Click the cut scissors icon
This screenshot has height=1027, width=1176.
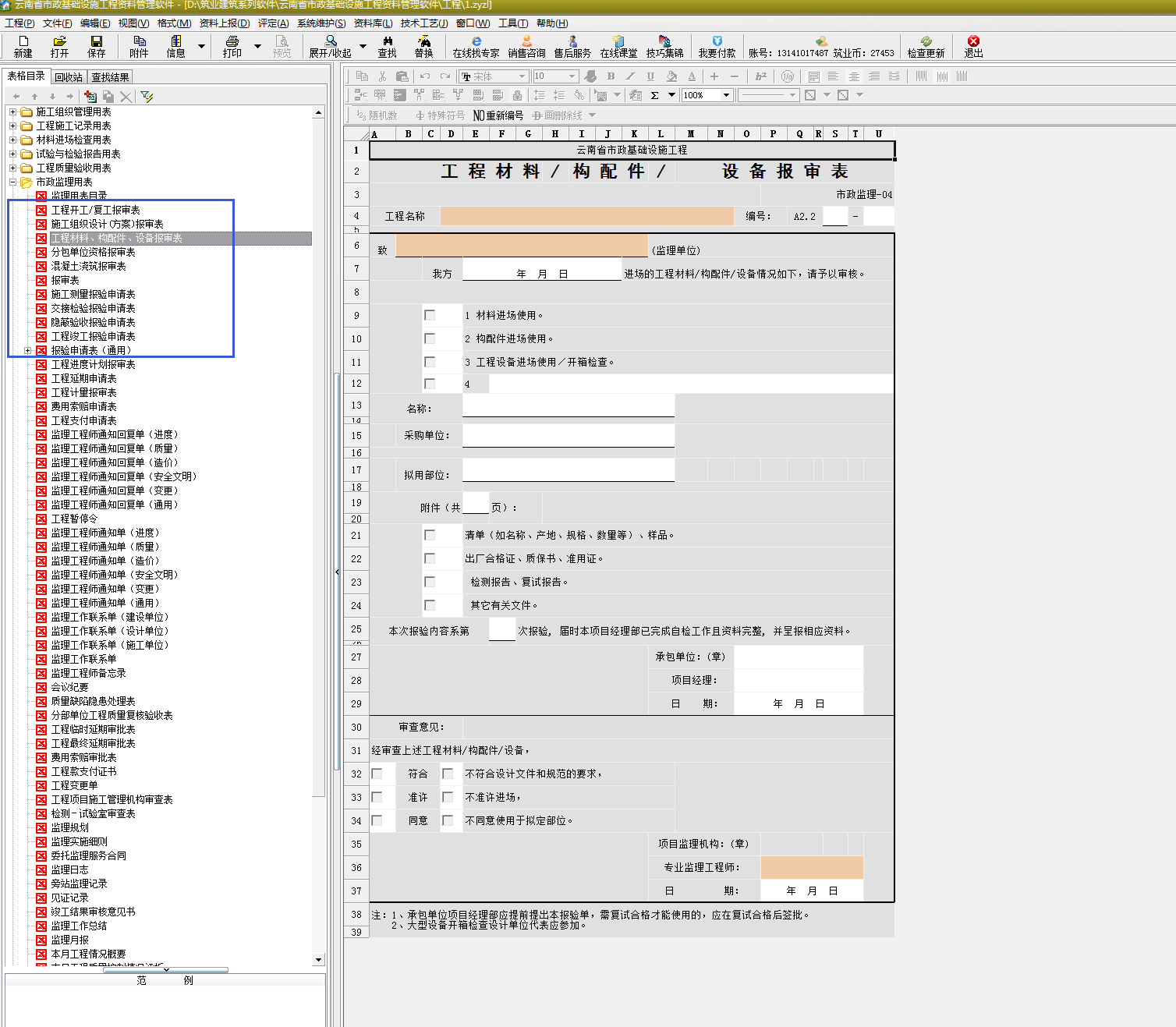click(382, 76)
